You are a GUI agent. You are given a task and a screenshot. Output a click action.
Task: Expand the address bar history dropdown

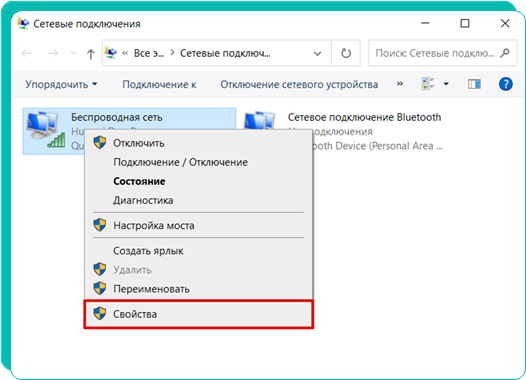[317, 53]
